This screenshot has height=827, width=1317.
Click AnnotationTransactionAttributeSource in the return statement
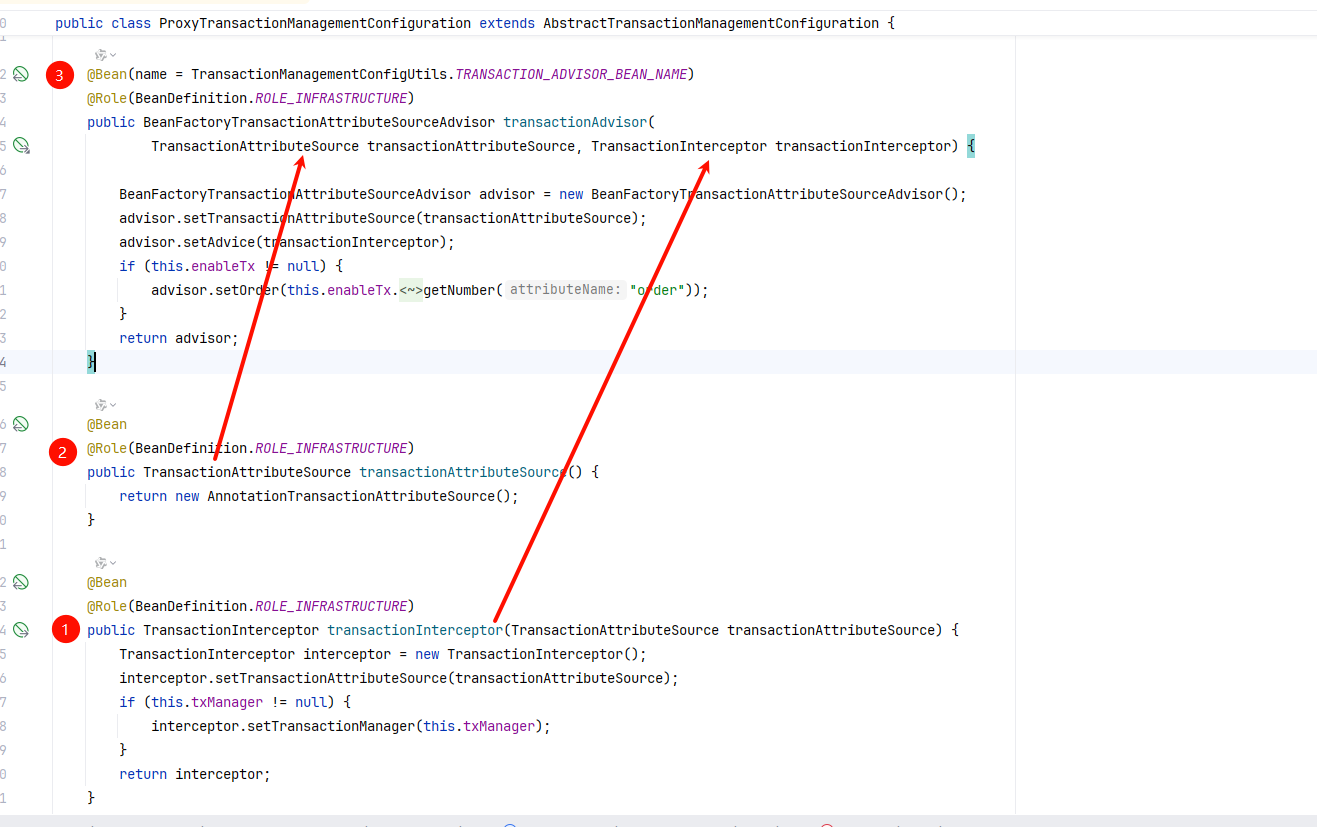pyautogui.click(x=347, y=496)
